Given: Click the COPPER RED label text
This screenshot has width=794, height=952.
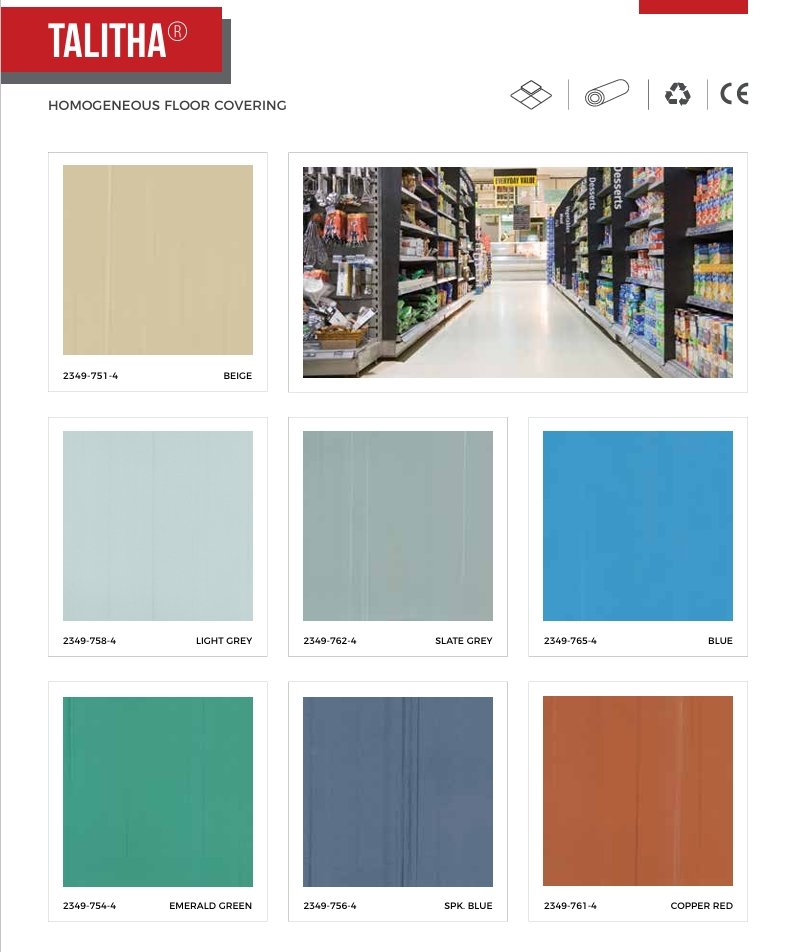Looking at the screenshot, I should tap(701, 906).
